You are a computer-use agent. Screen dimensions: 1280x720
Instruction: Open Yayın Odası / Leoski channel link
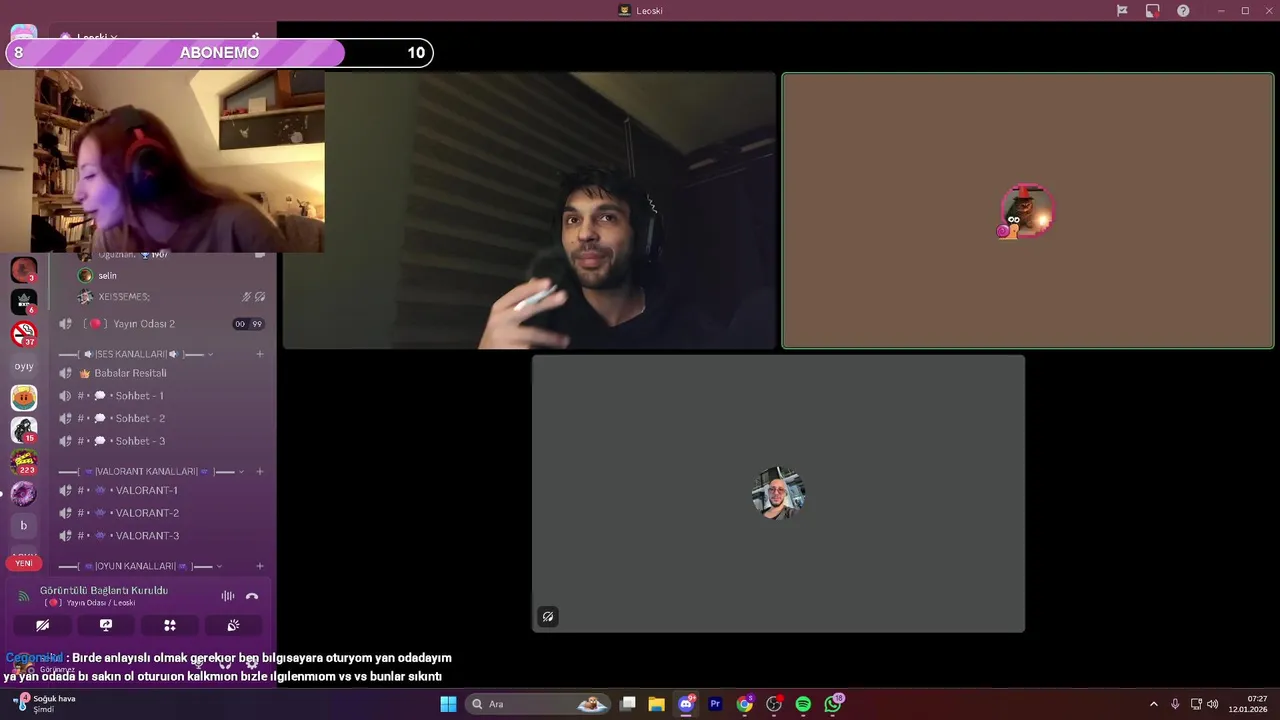[90, 603]
